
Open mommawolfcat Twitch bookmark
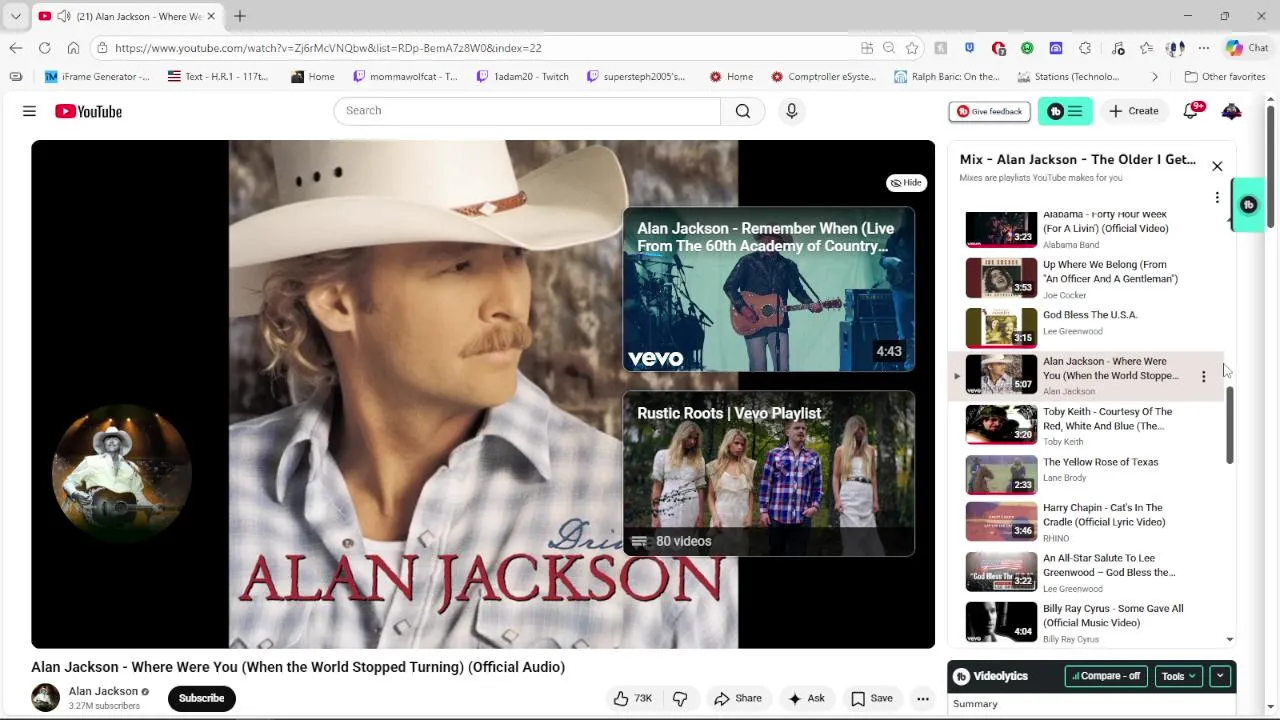click(x=405, y=76)
